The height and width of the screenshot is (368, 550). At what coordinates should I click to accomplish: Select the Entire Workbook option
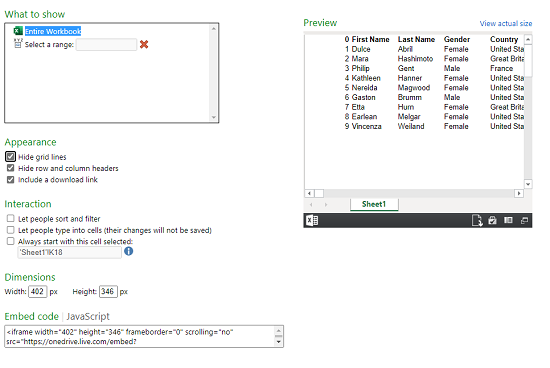pyautogui.click(x=53, y=31)
